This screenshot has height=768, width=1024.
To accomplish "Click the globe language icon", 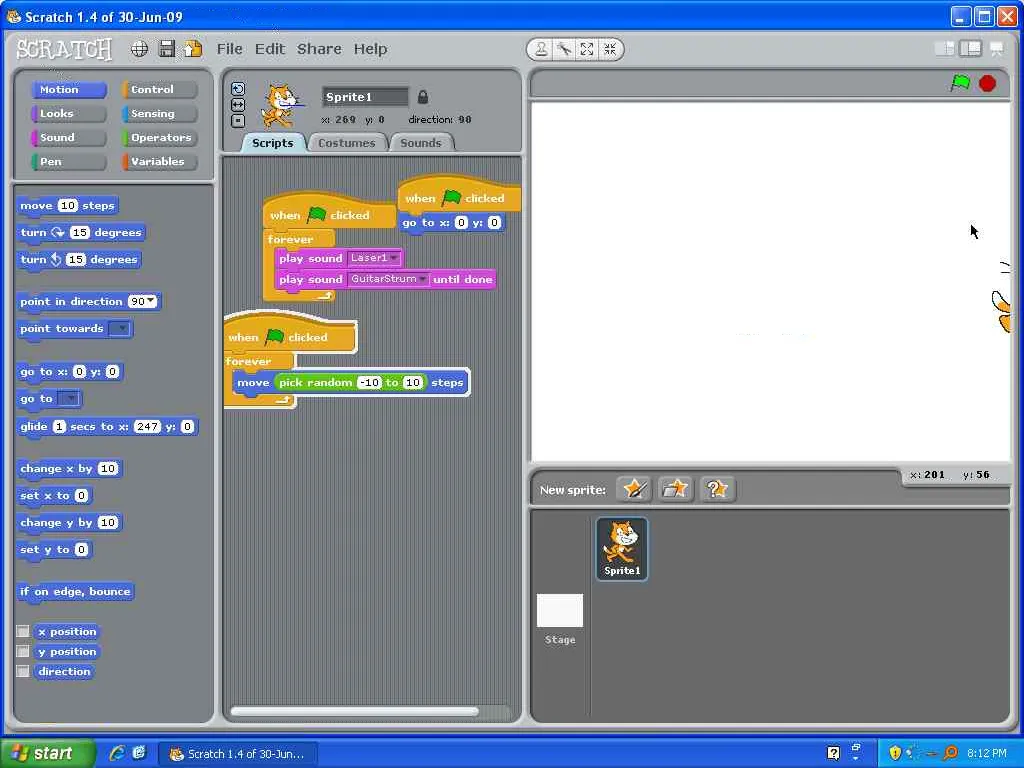I will pos(139,49).
